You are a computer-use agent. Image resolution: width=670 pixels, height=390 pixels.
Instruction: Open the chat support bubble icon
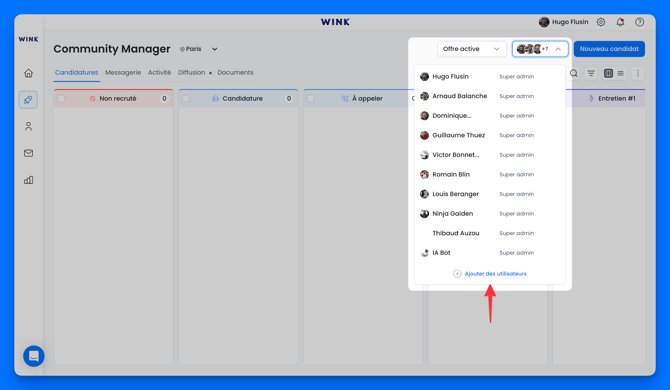(x=34, y=356)
